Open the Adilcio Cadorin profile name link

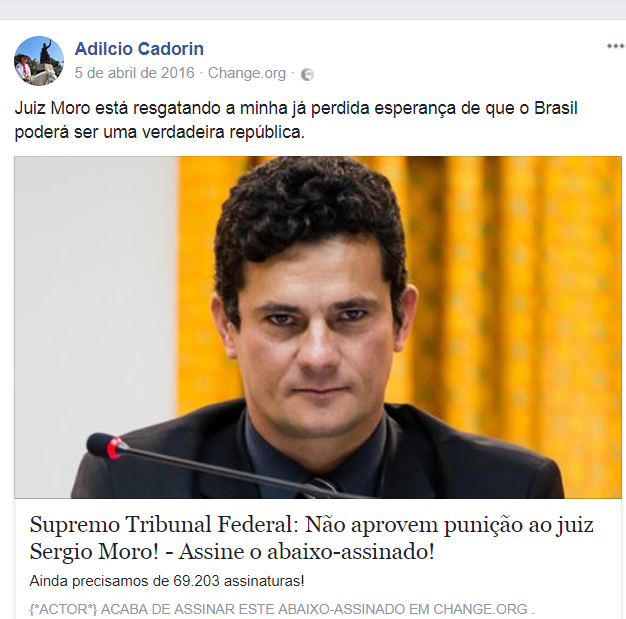[x=139, y=49]
